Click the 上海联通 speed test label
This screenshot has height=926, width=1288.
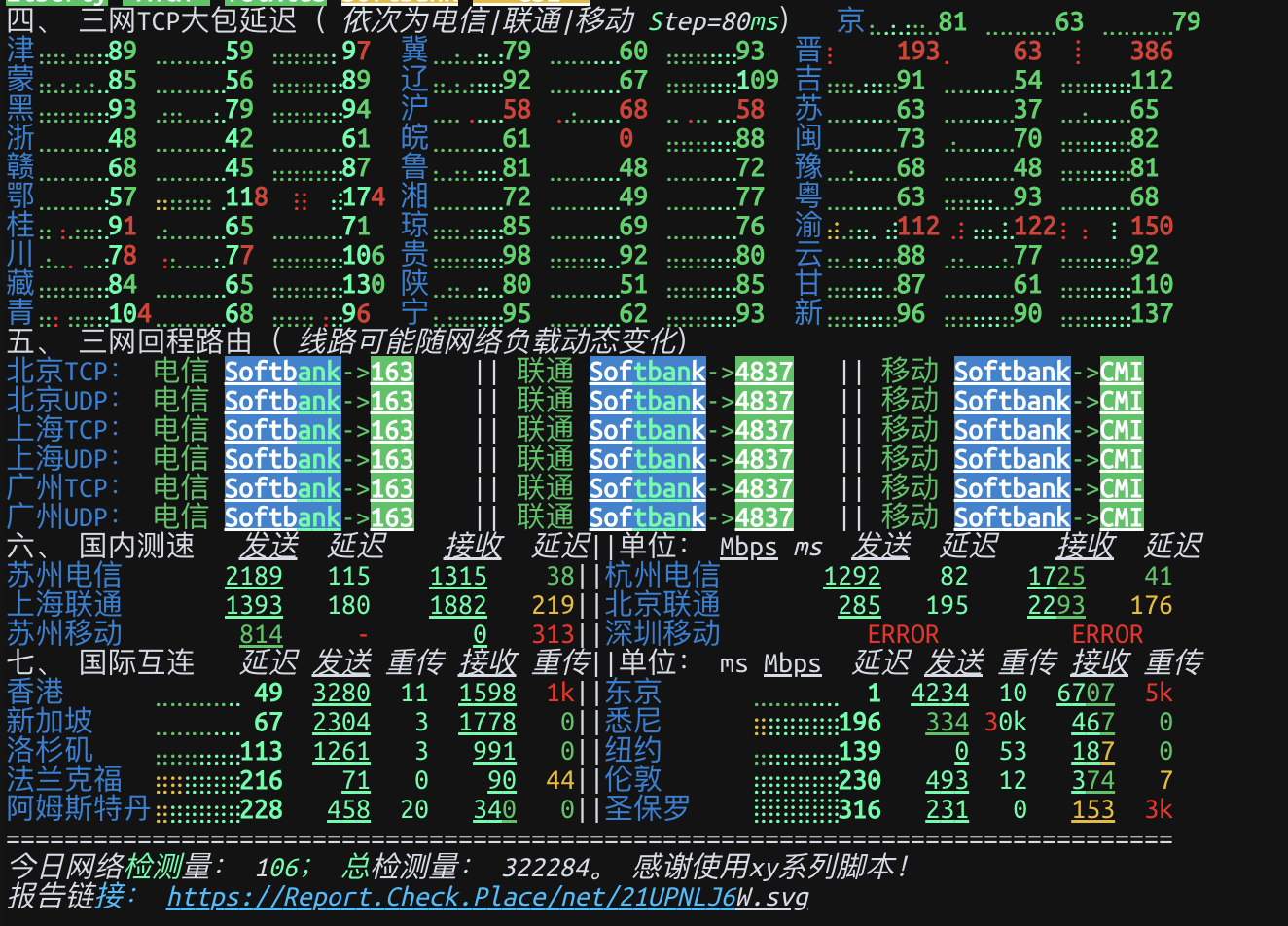[x=64, y=605]
